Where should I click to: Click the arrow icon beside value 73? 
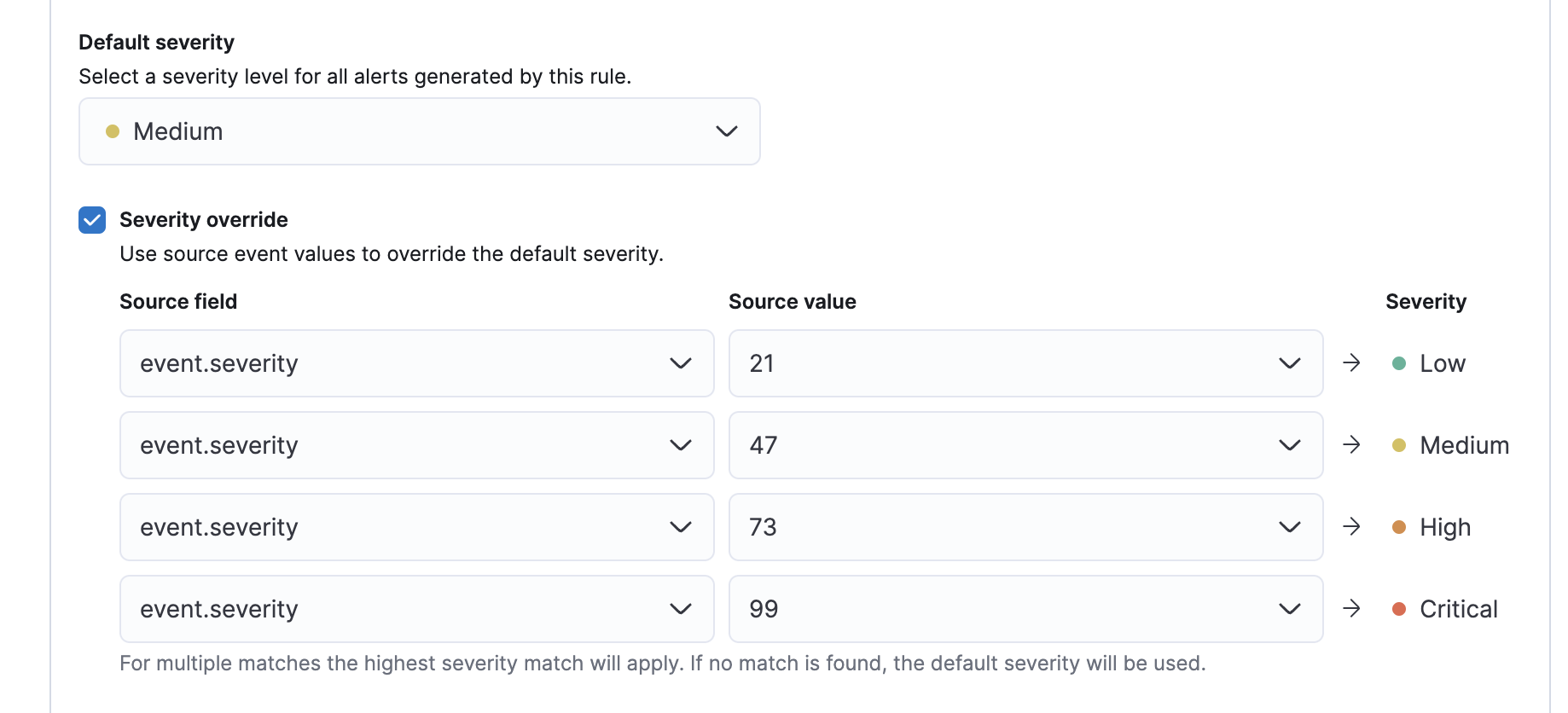coord(1352,526)
